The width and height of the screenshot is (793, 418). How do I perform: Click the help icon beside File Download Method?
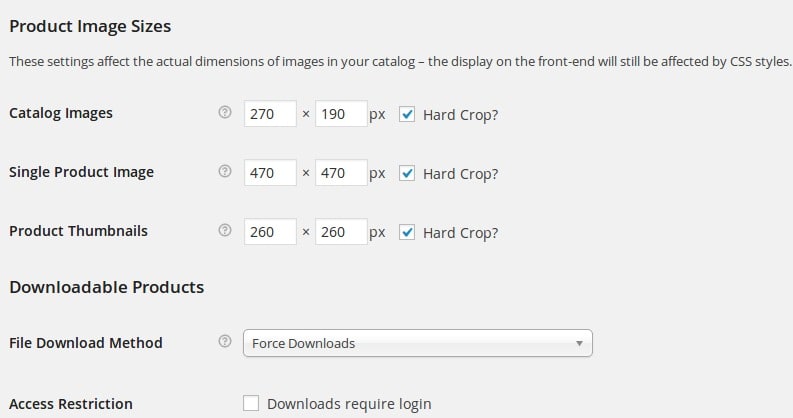click(225, 342)
